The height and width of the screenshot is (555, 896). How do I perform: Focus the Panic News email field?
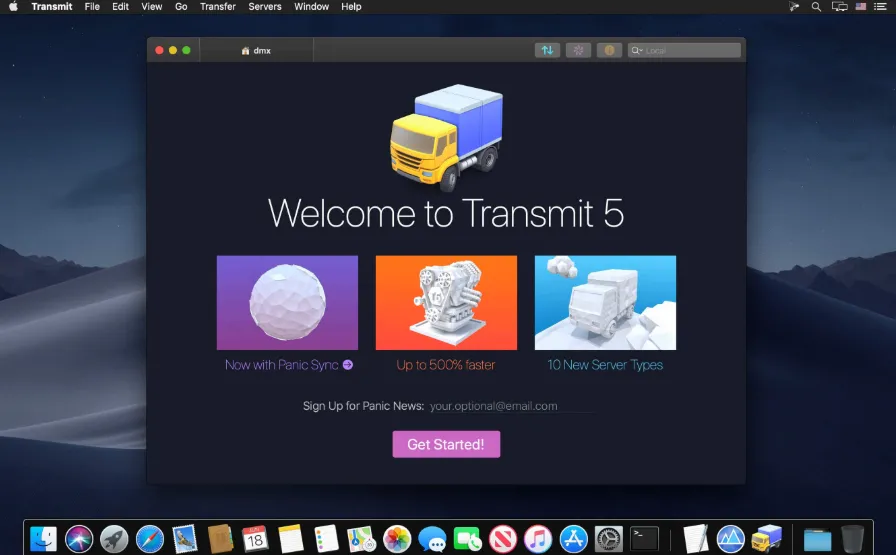point(511,406)
